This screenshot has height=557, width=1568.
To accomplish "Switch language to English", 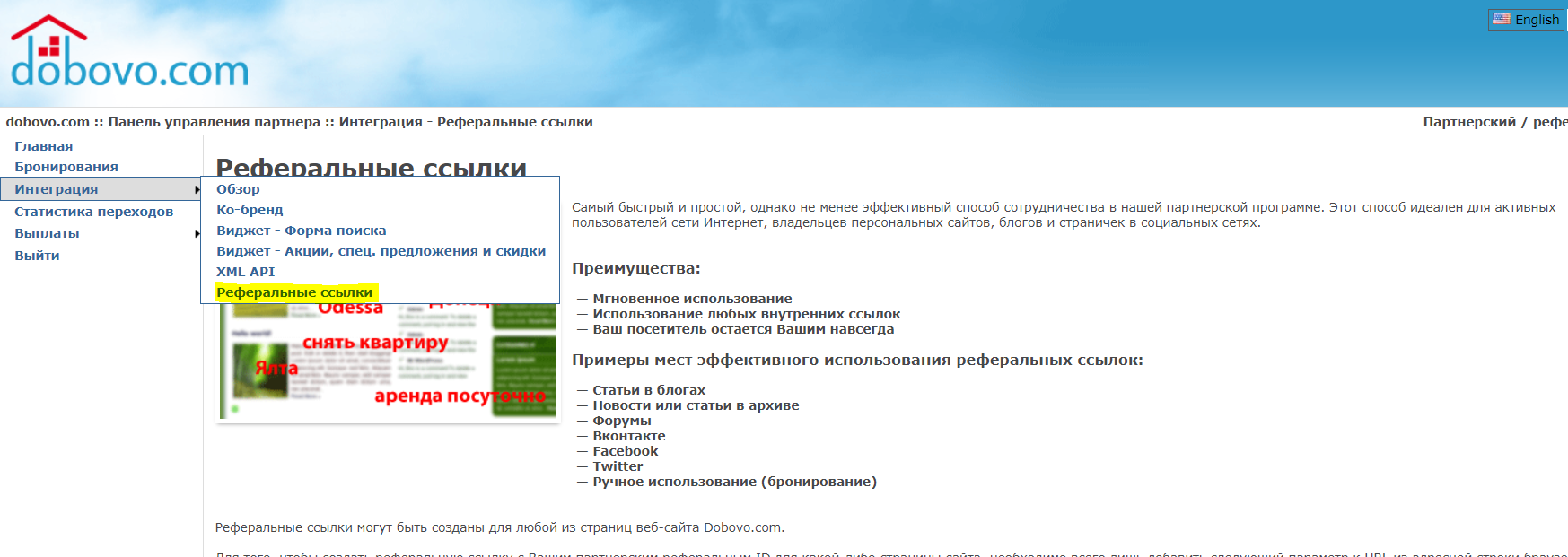I will (x=1526, y=20).
